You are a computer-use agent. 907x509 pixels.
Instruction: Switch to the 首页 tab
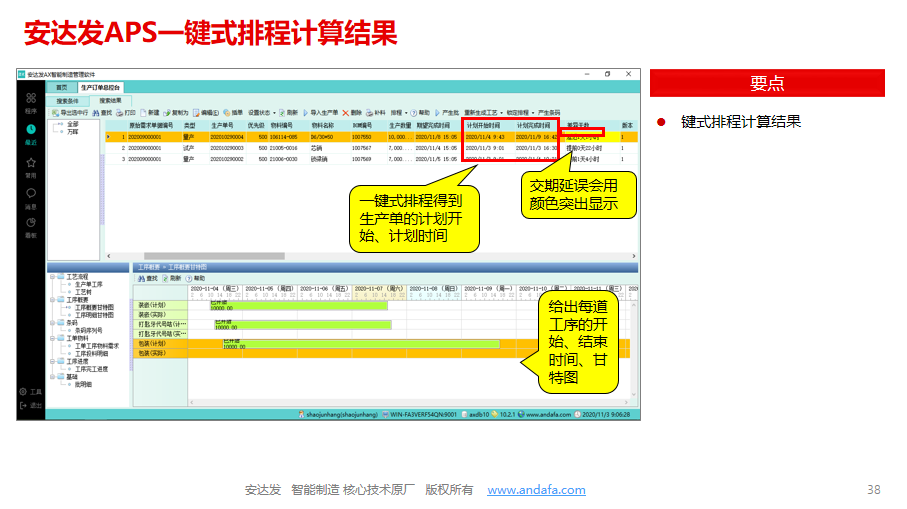click(61, 87)
